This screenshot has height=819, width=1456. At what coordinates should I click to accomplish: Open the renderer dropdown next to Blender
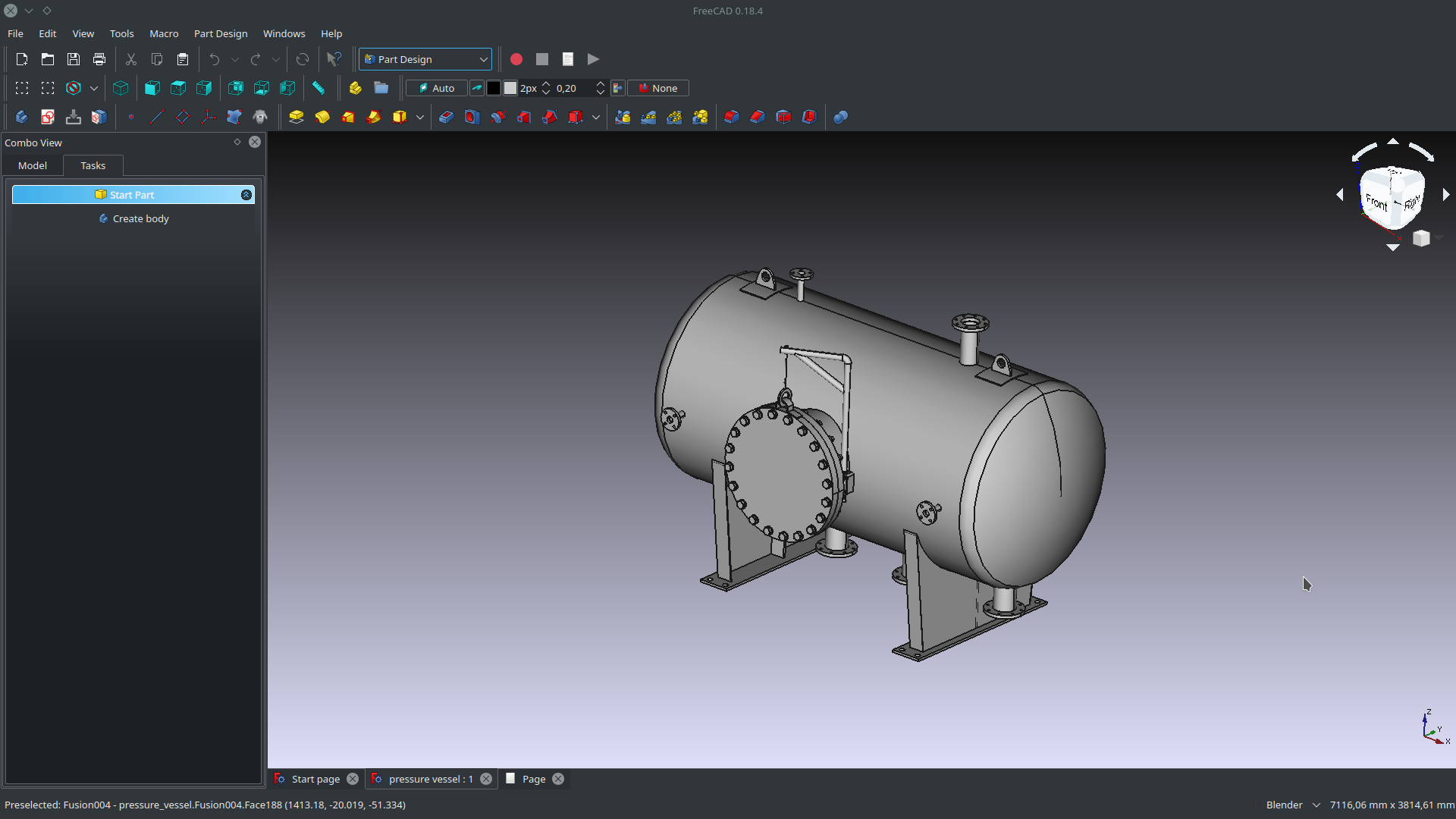click(1316, 805)
